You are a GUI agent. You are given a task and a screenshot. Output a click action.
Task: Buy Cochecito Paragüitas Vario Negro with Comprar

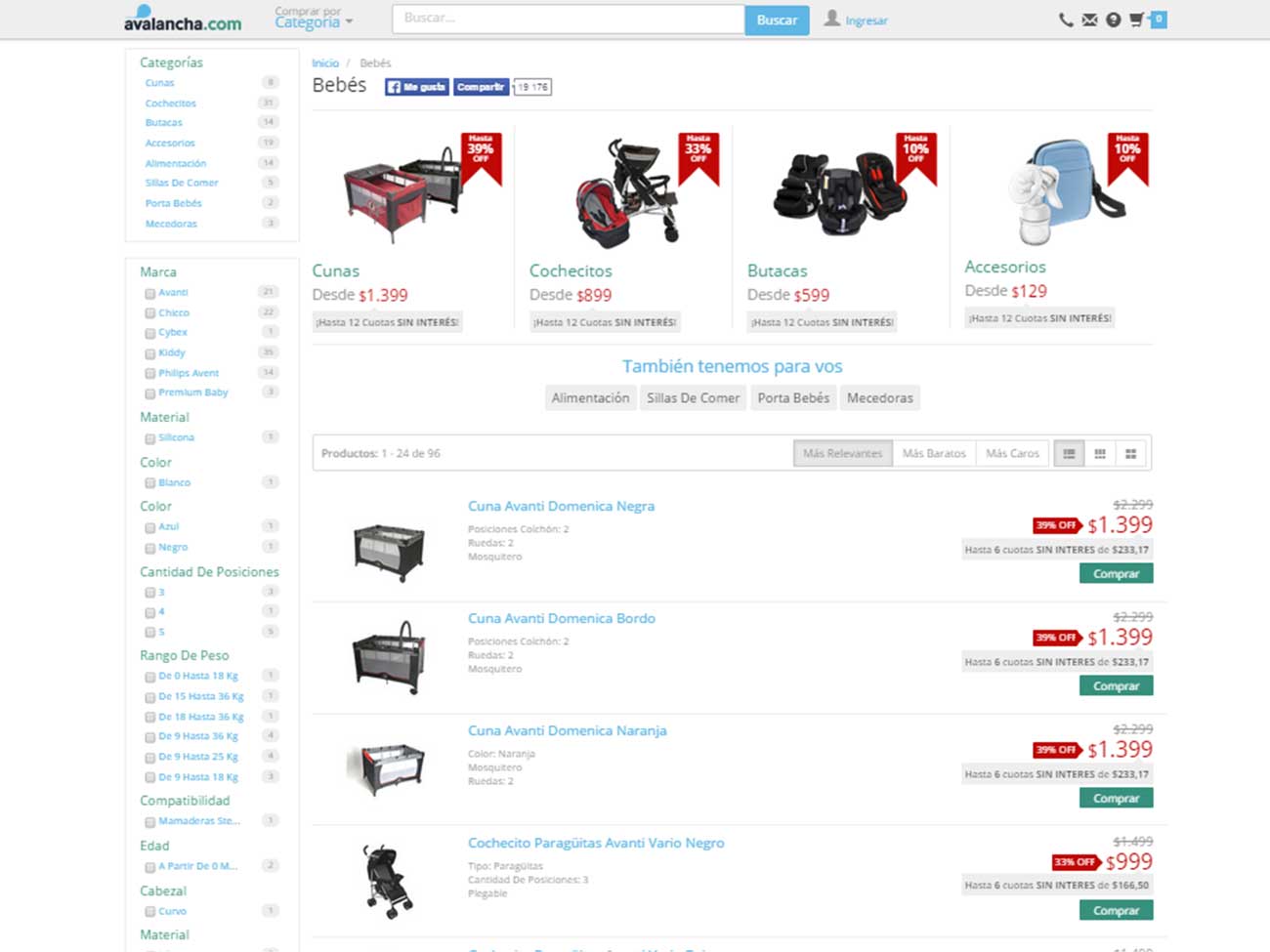(1116, 911)
